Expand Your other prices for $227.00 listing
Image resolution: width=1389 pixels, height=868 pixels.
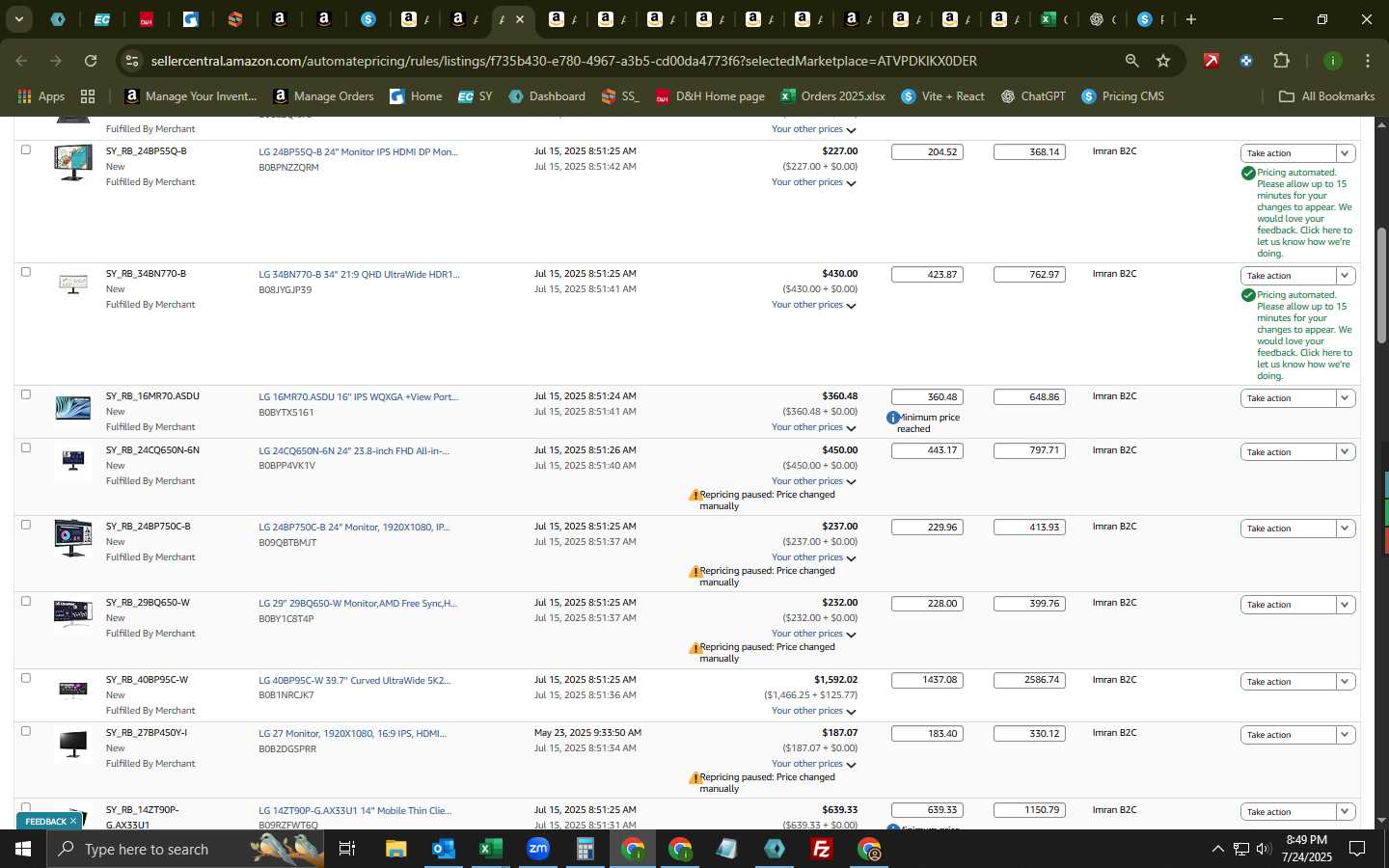pyautogui.click(x=814, y=182)
